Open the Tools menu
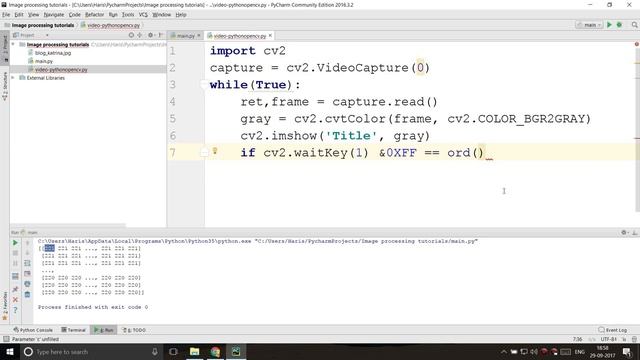This screenshot has width=640, height=360. [x=128, y=15]
